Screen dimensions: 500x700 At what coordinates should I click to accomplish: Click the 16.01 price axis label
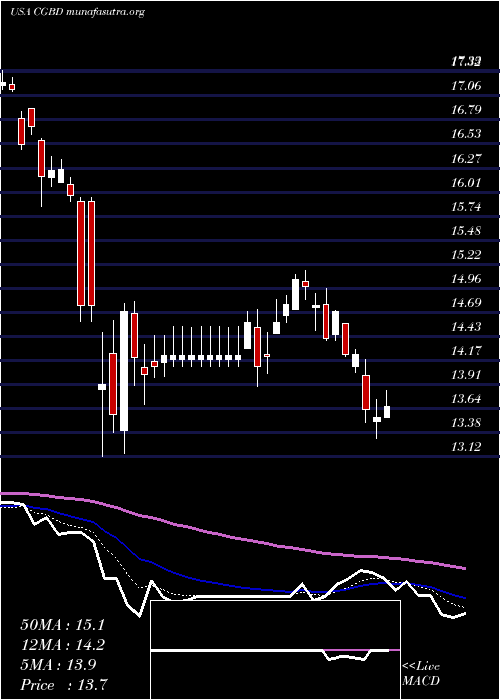tap(466, 182)
